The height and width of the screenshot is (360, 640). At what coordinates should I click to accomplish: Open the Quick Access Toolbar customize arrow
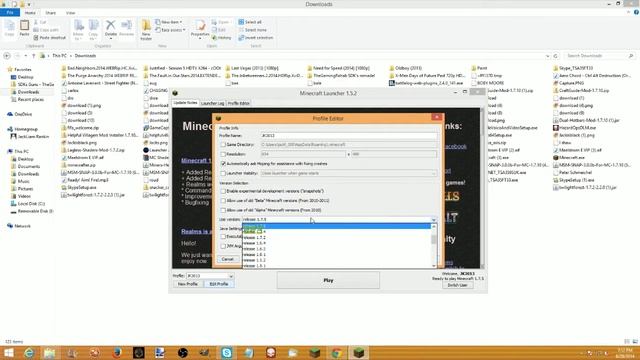(x=29, y=4)
